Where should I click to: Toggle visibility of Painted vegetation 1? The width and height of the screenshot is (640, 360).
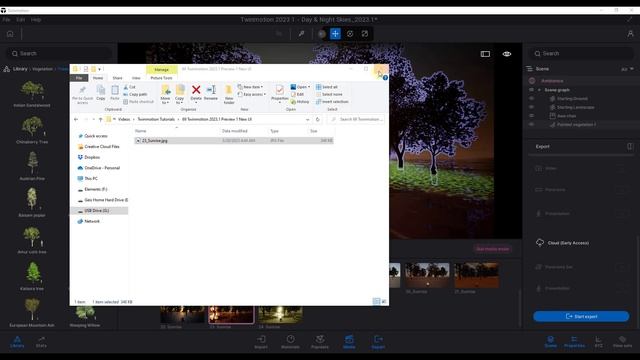(531, 124)
